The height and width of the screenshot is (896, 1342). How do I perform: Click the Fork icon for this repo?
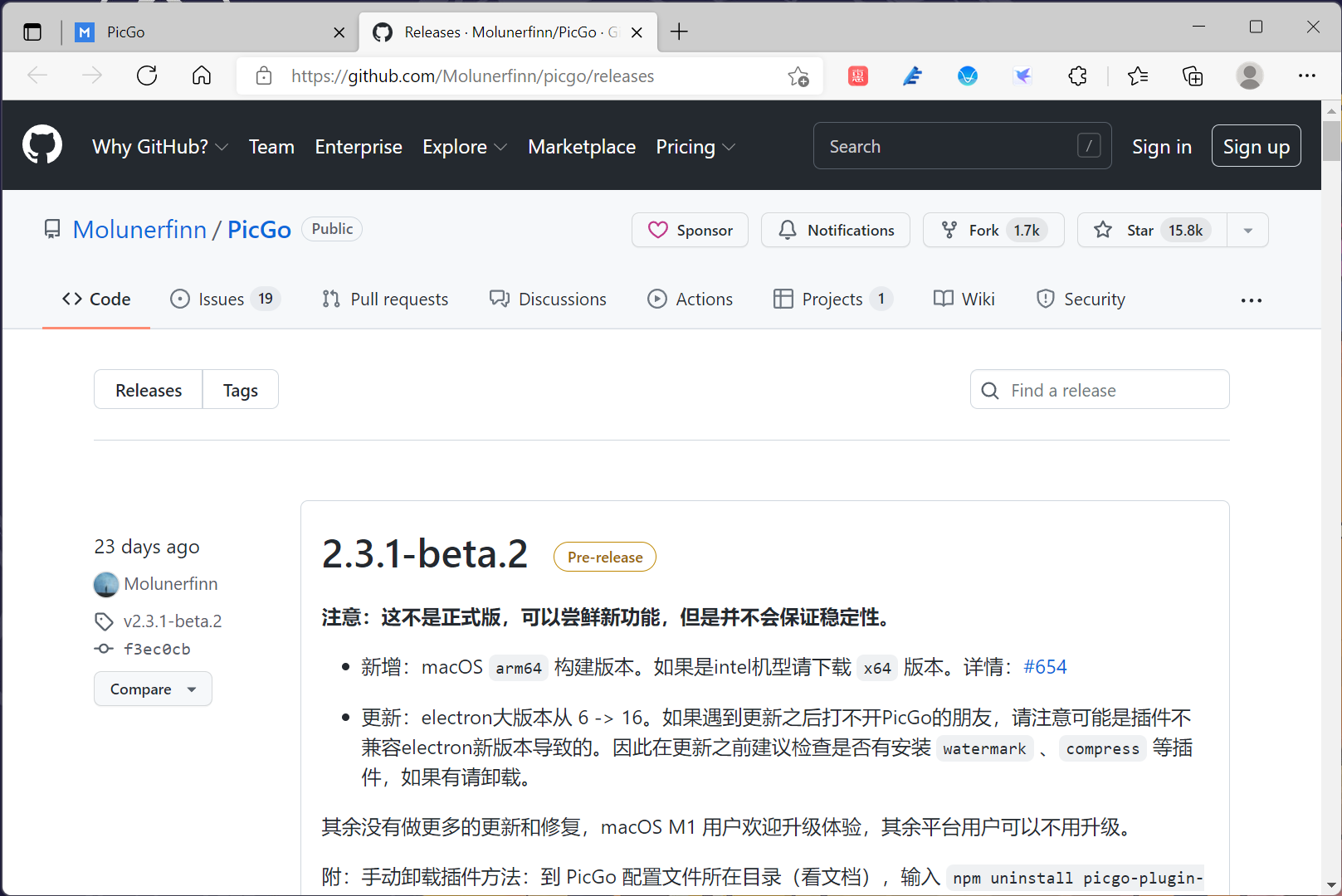(x=949, y=230)
